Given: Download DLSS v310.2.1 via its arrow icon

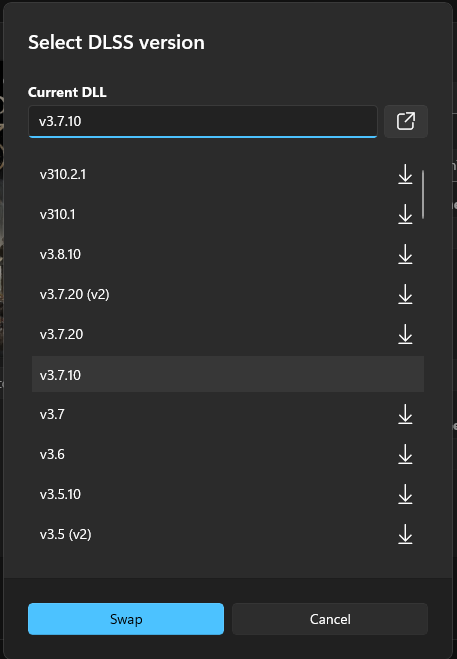Looking at the screenshot, I should point(405,174).
